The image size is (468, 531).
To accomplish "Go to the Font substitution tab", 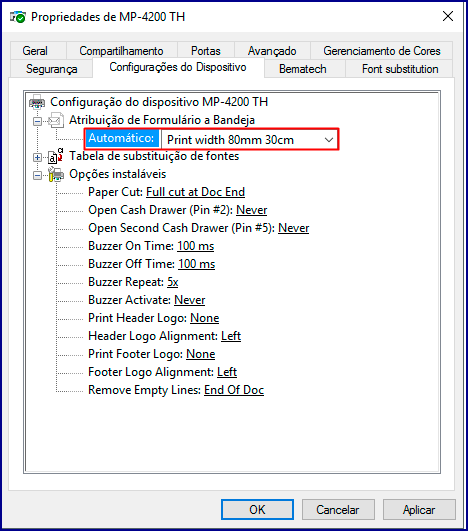I will 400,69.
